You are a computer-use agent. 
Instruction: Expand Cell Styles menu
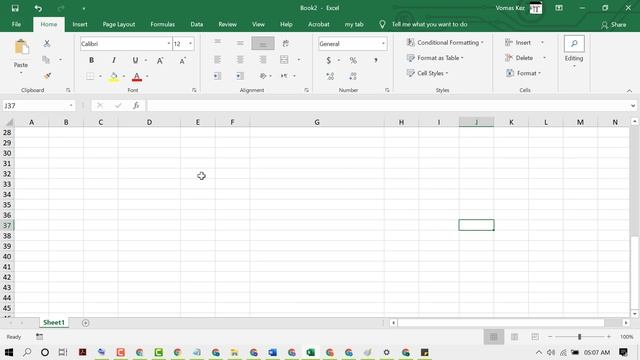(x=427, y=73)
